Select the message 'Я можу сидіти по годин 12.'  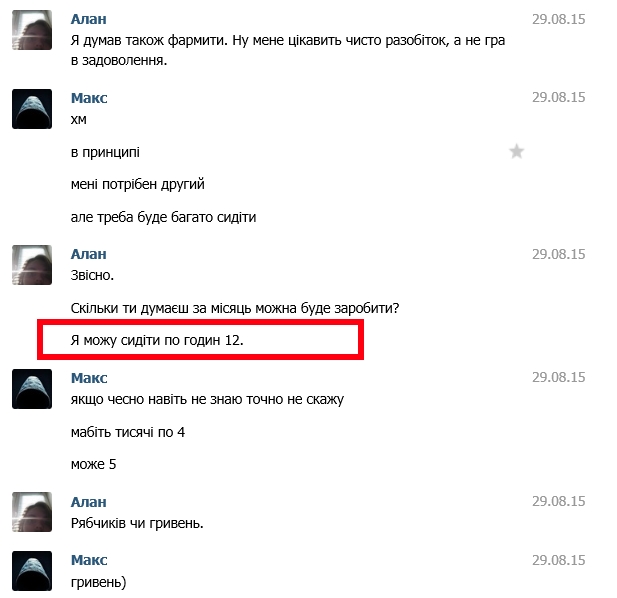tap(157, 340)
